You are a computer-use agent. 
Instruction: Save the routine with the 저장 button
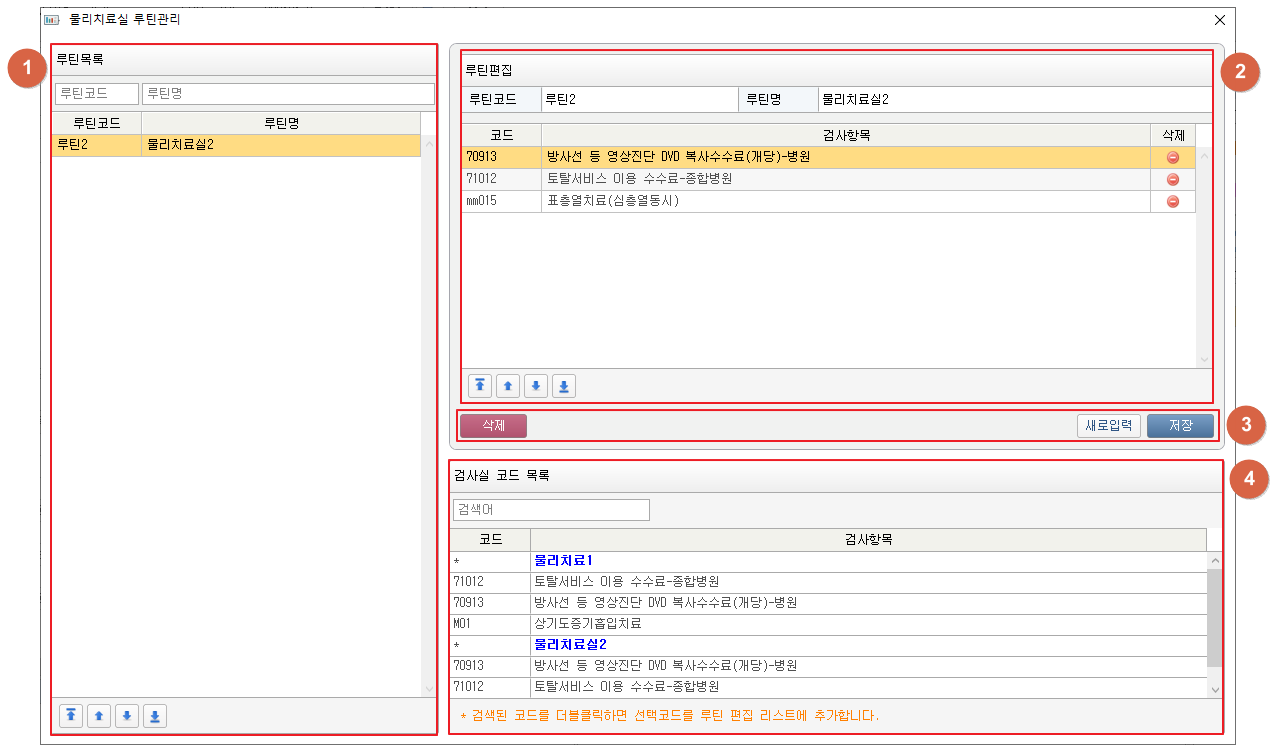[x=1180, y=426]
